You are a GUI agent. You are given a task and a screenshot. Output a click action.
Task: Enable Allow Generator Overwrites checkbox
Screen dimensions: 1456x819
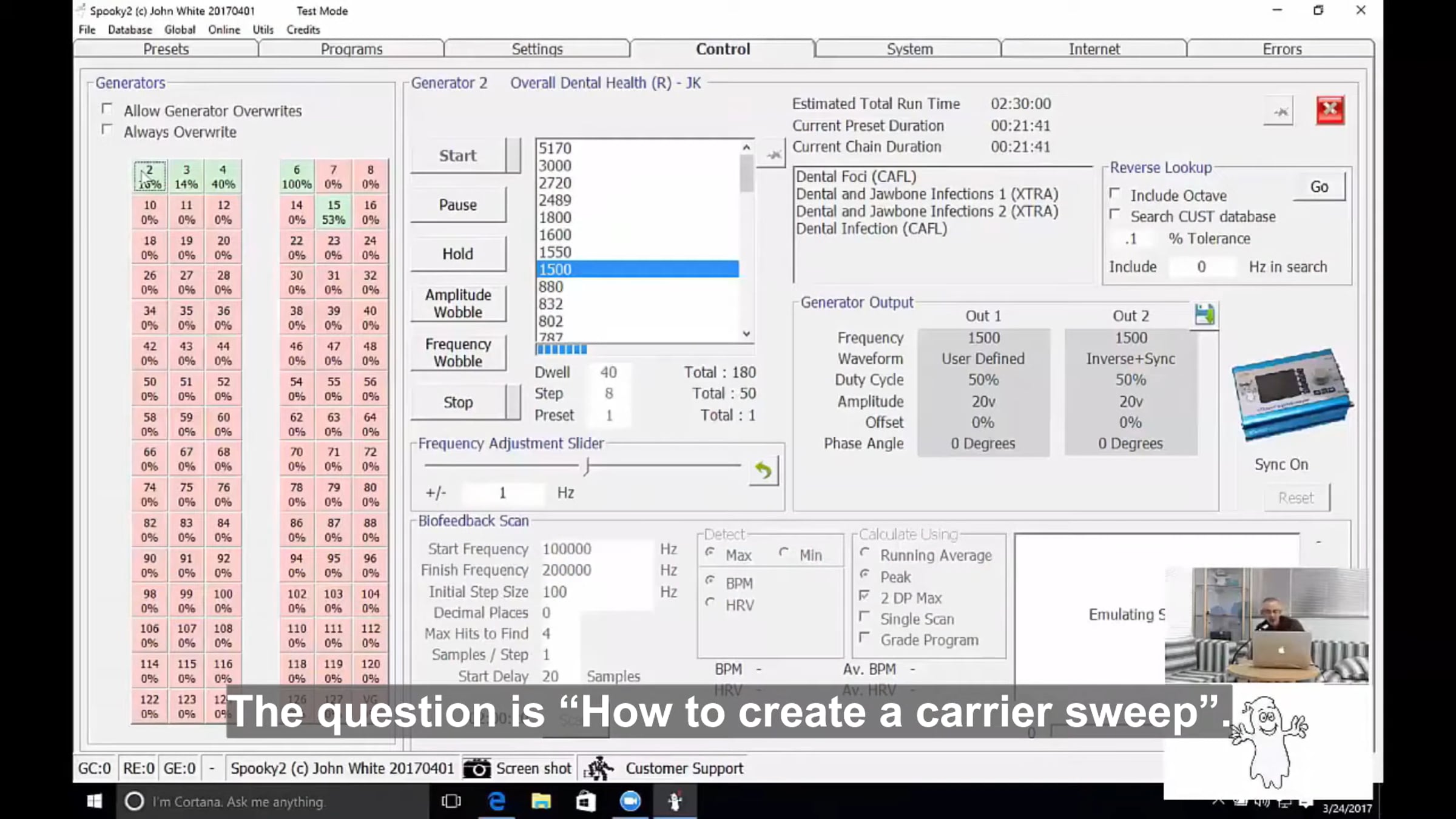(107, 109)
